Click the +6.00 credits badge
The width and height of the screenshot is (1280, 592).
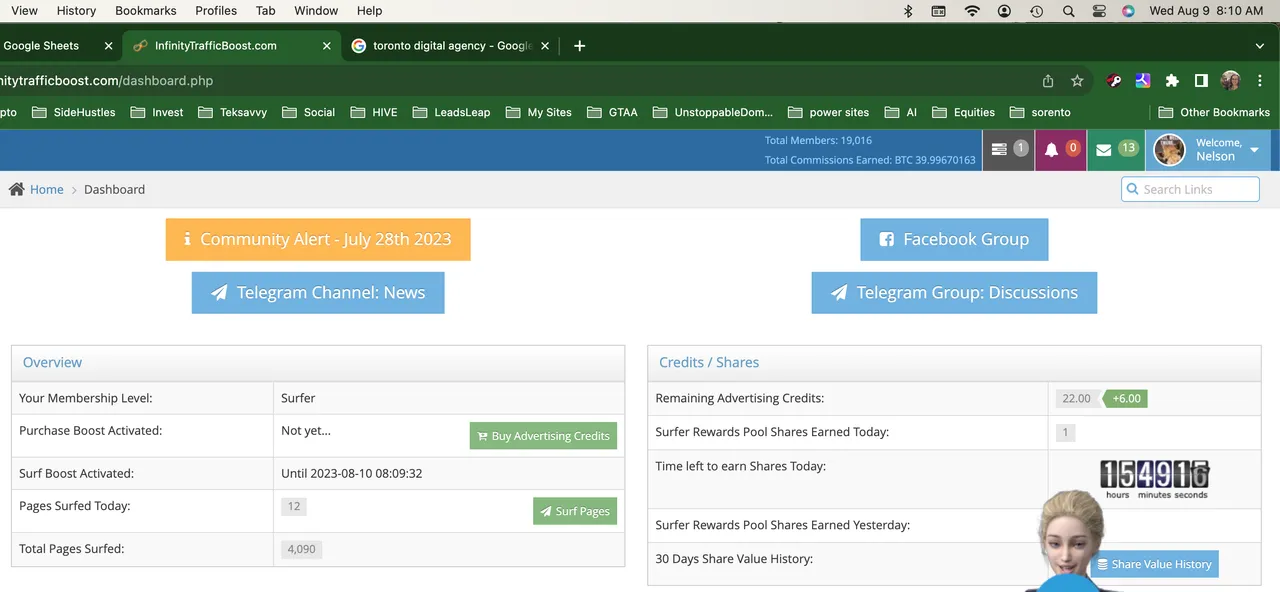pyautogui.click(x=1125, y=398)
